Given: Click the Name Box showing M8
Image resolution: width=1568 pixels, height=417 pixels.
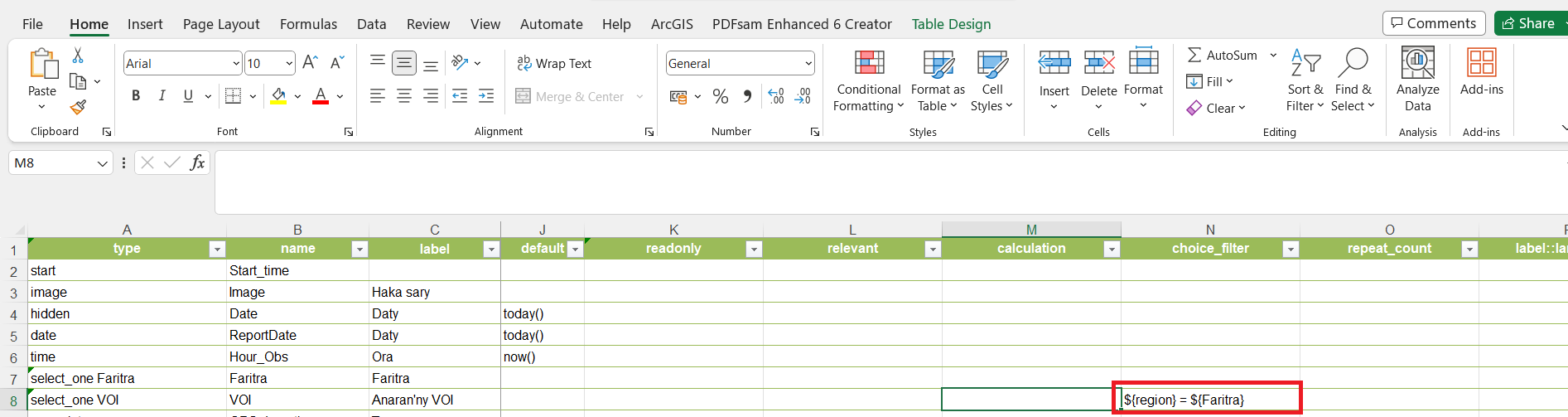Looking at the screenshot, I should (x=51, y=162).
